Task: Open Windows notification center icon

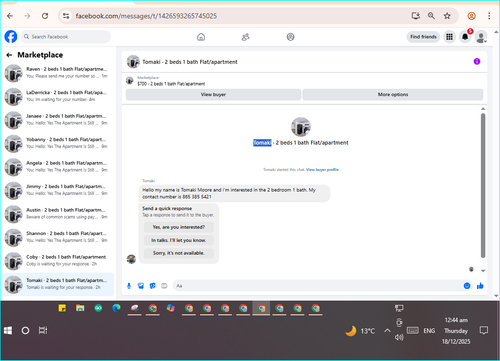Action: [484, 331]
